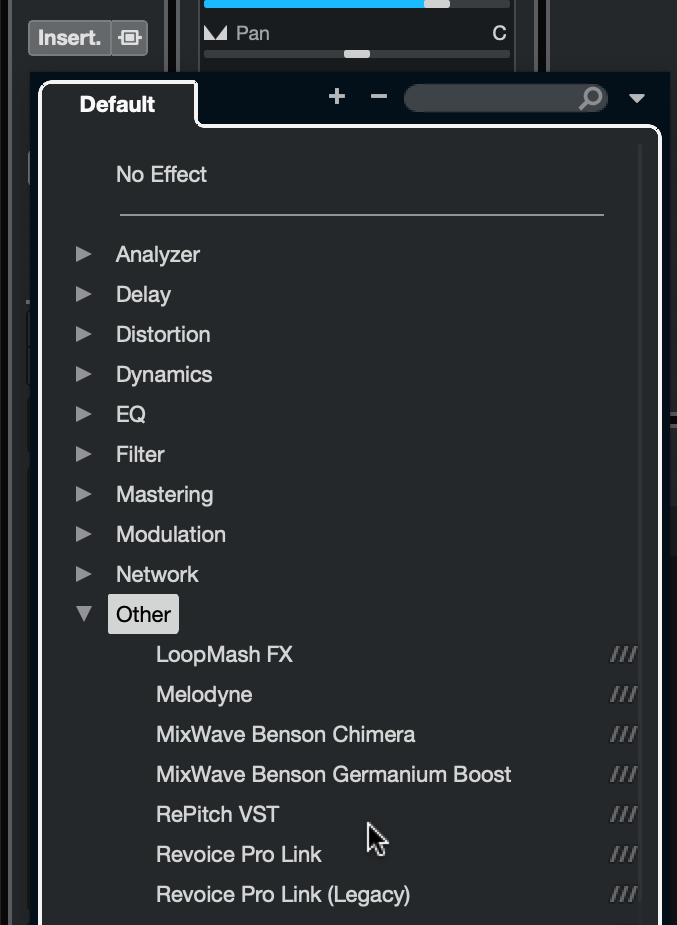
Task: Click inside the plugin search field
Action: click(490, 98)
